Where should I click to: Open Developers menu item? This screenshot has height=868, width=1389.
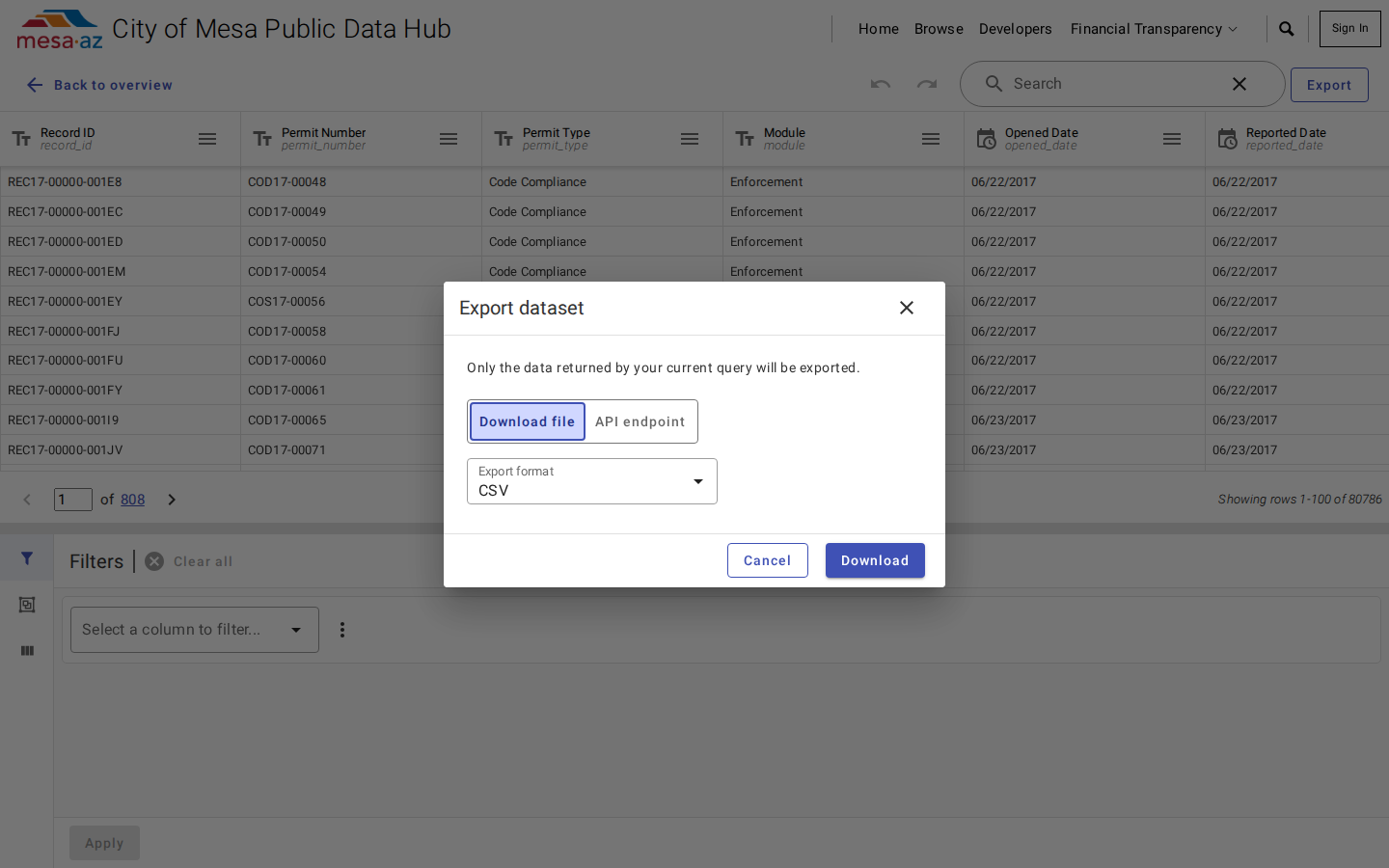[1016, 29]
